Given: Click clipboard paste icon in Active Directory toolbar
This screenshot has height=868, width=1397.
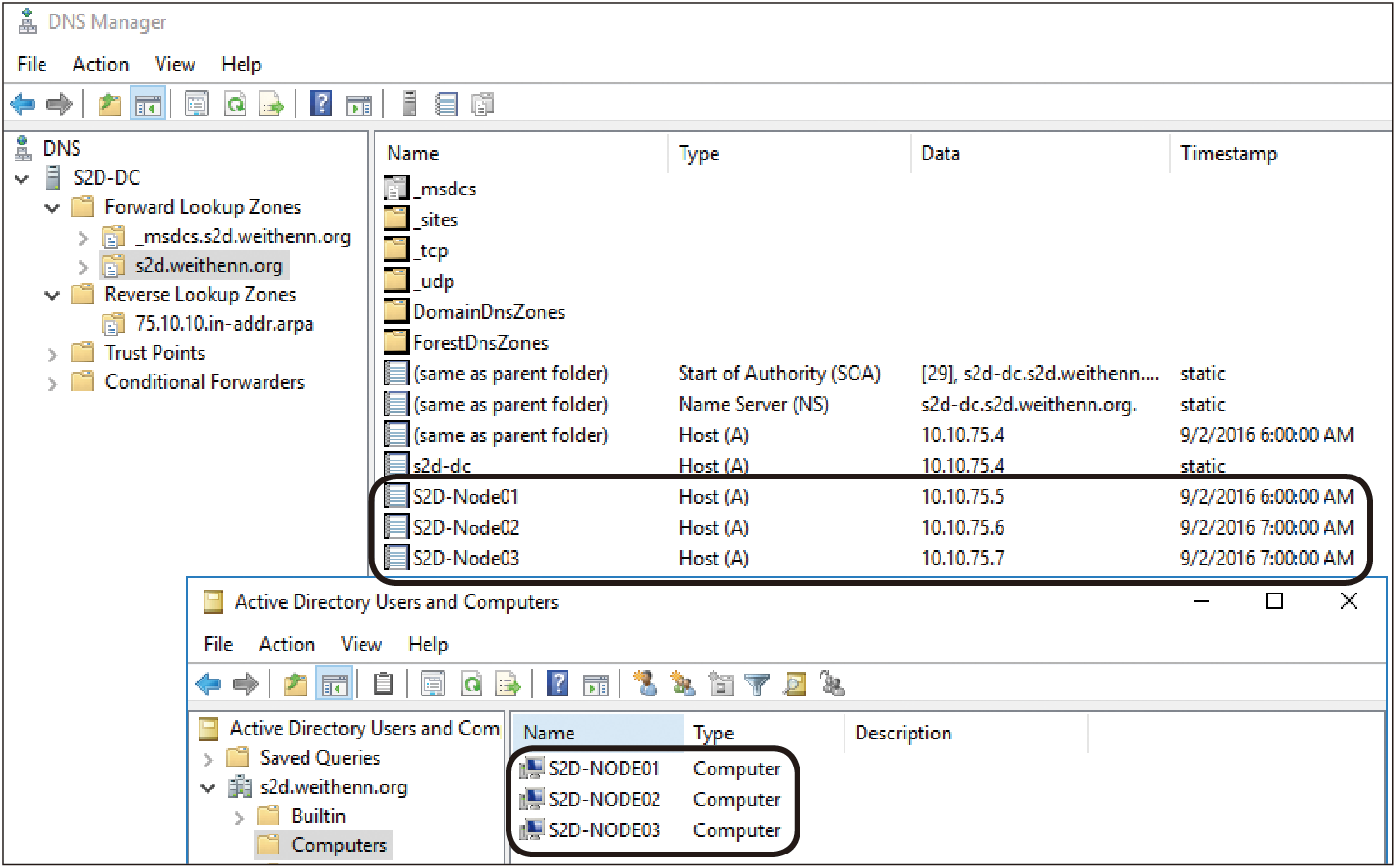Looking at the screenshot, I should click(384, 684).
